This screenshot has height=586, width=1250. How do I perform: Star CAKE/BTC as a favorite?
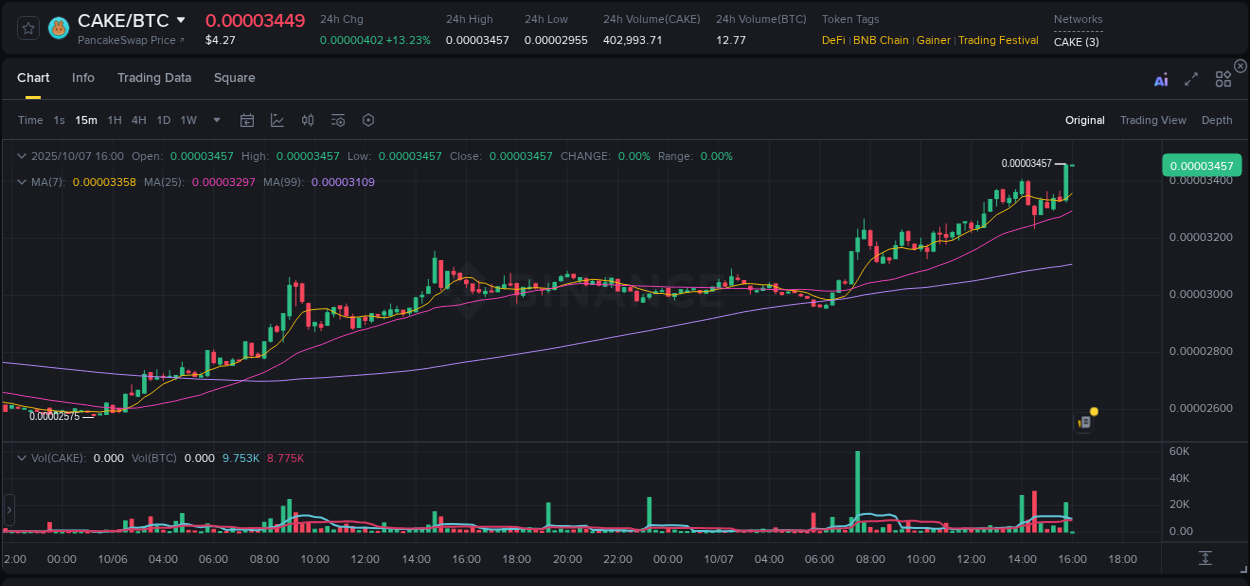27,27
